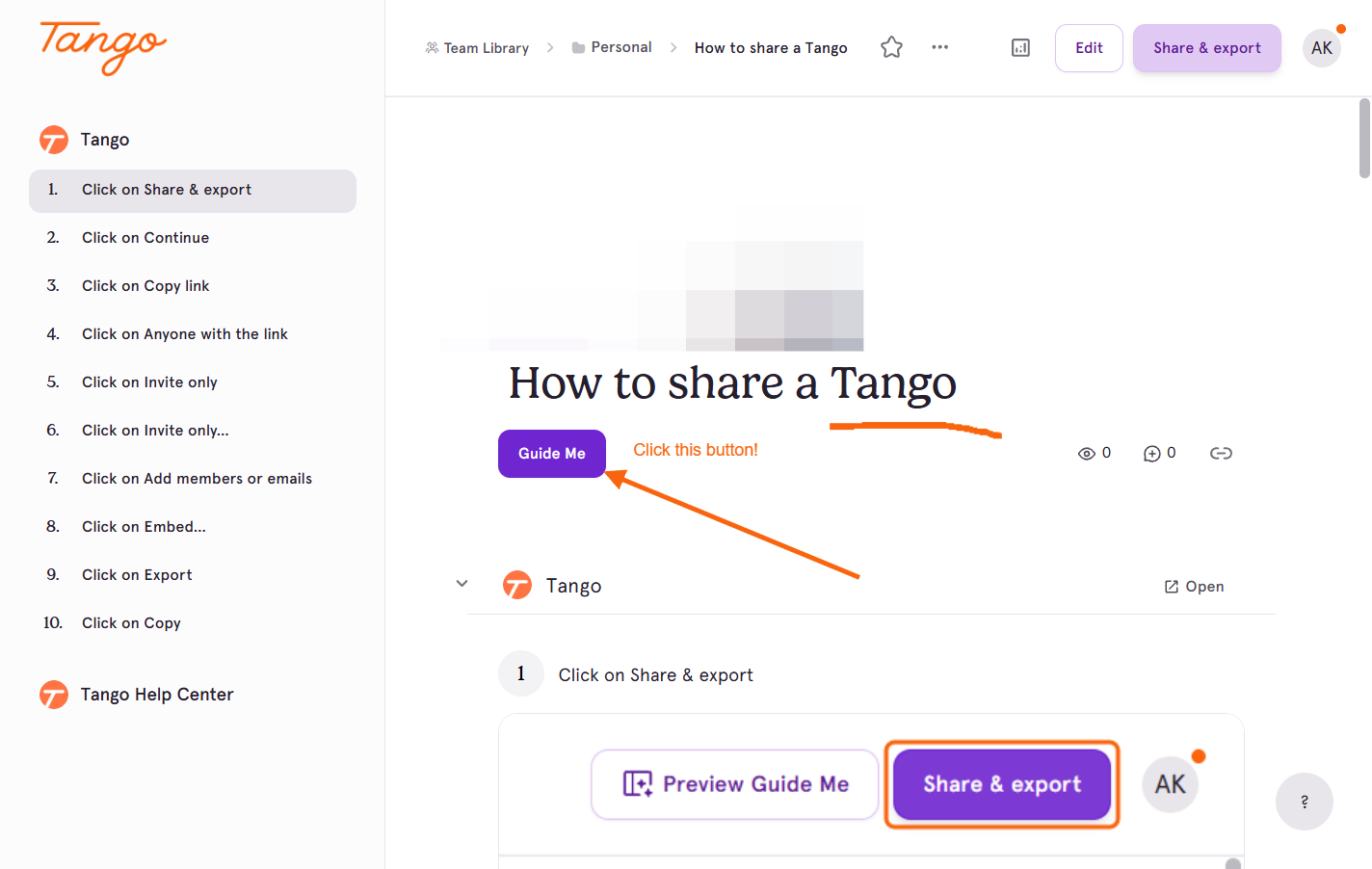This screenshot has width=1372, height=869.
Task: Open Tango Help Center section label
Action: tap(157, 695)
